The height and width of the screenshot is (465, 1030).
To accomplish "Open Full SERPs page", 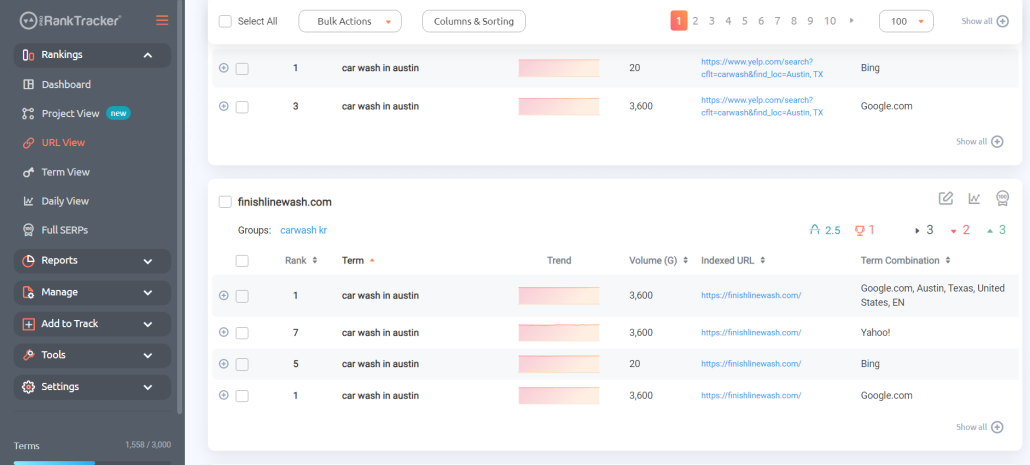I will [x=64, y=230].
